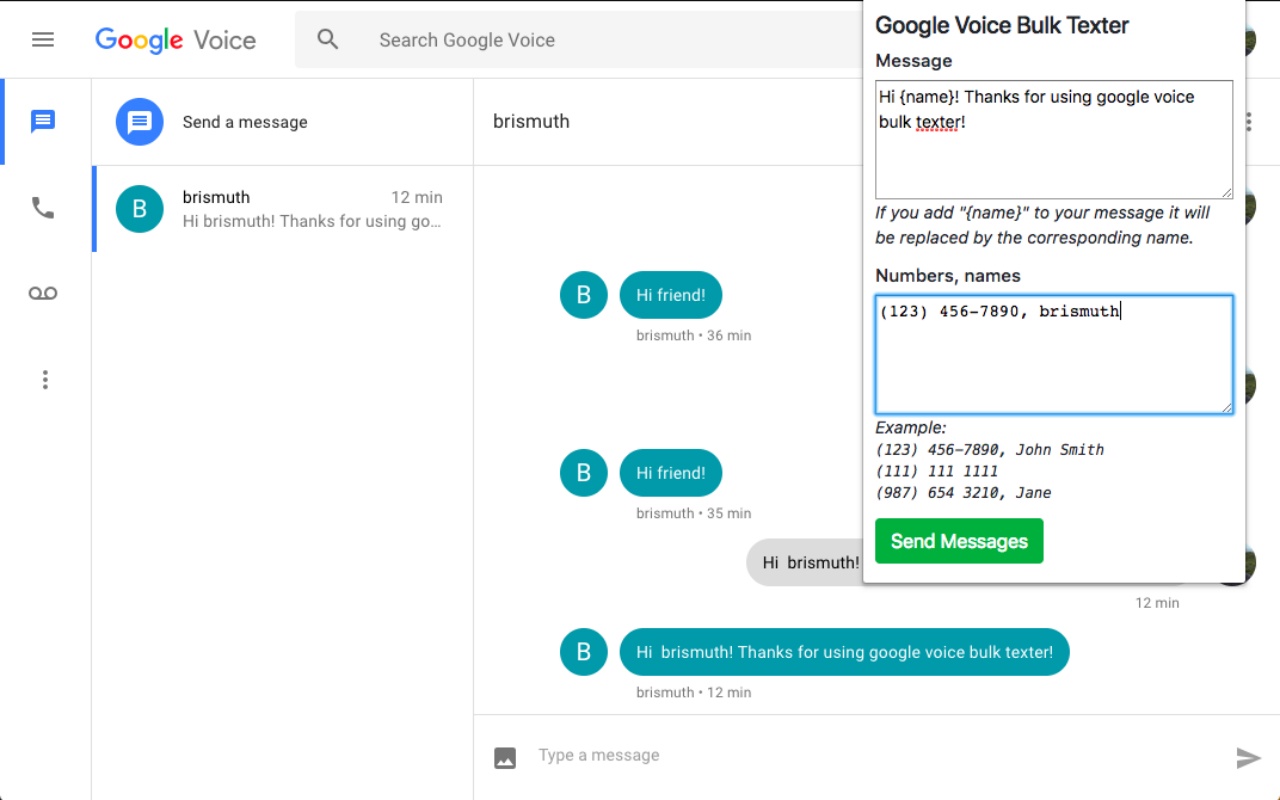The width and height of the screenshot is (1280, 800).
Task: Click the 'Numbers, names' label
Action: click(948, 276)
